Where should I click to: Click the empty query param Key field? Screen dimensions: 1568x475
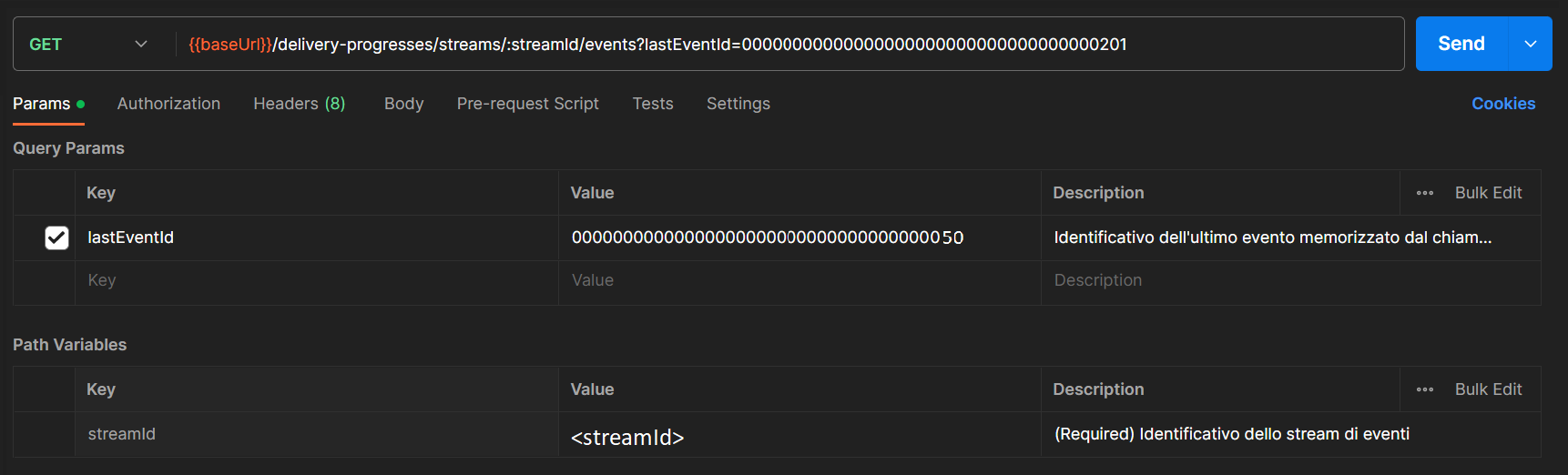pyautogui.click(x=315, y=280)
